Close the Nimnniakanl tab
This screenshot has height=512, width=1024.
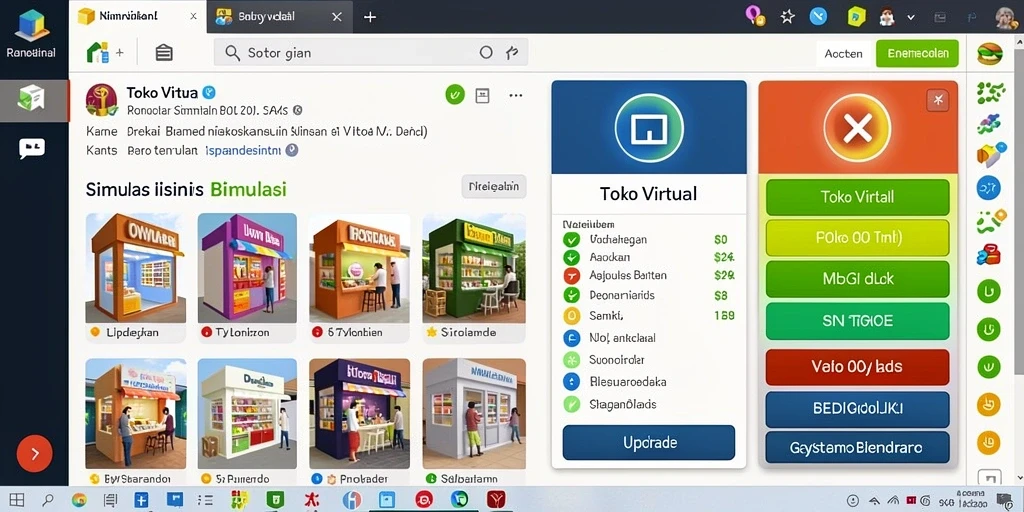(x=193, y=17)
